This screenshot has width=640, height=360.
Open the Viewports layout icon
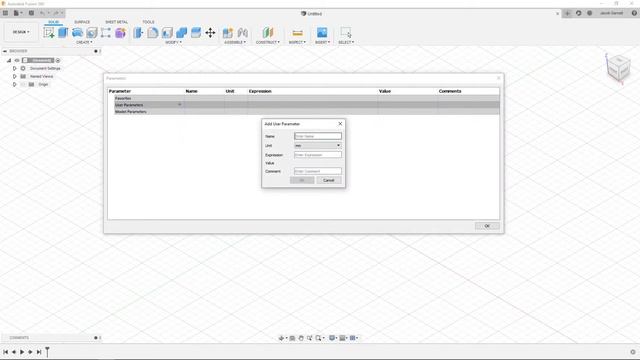coord(353,338)
